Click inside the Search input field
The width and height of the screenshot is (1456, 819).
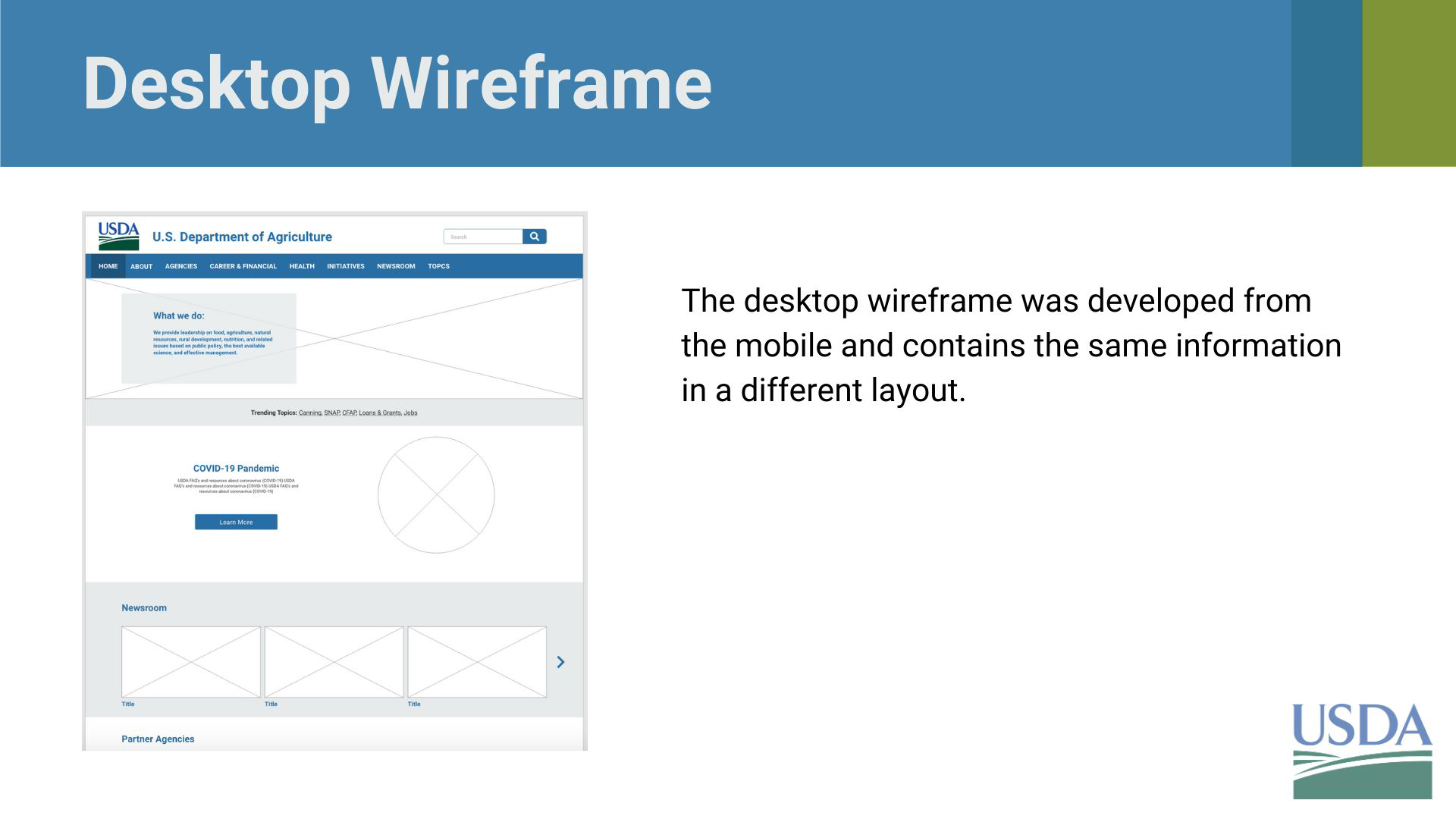(x=483, y=237)
